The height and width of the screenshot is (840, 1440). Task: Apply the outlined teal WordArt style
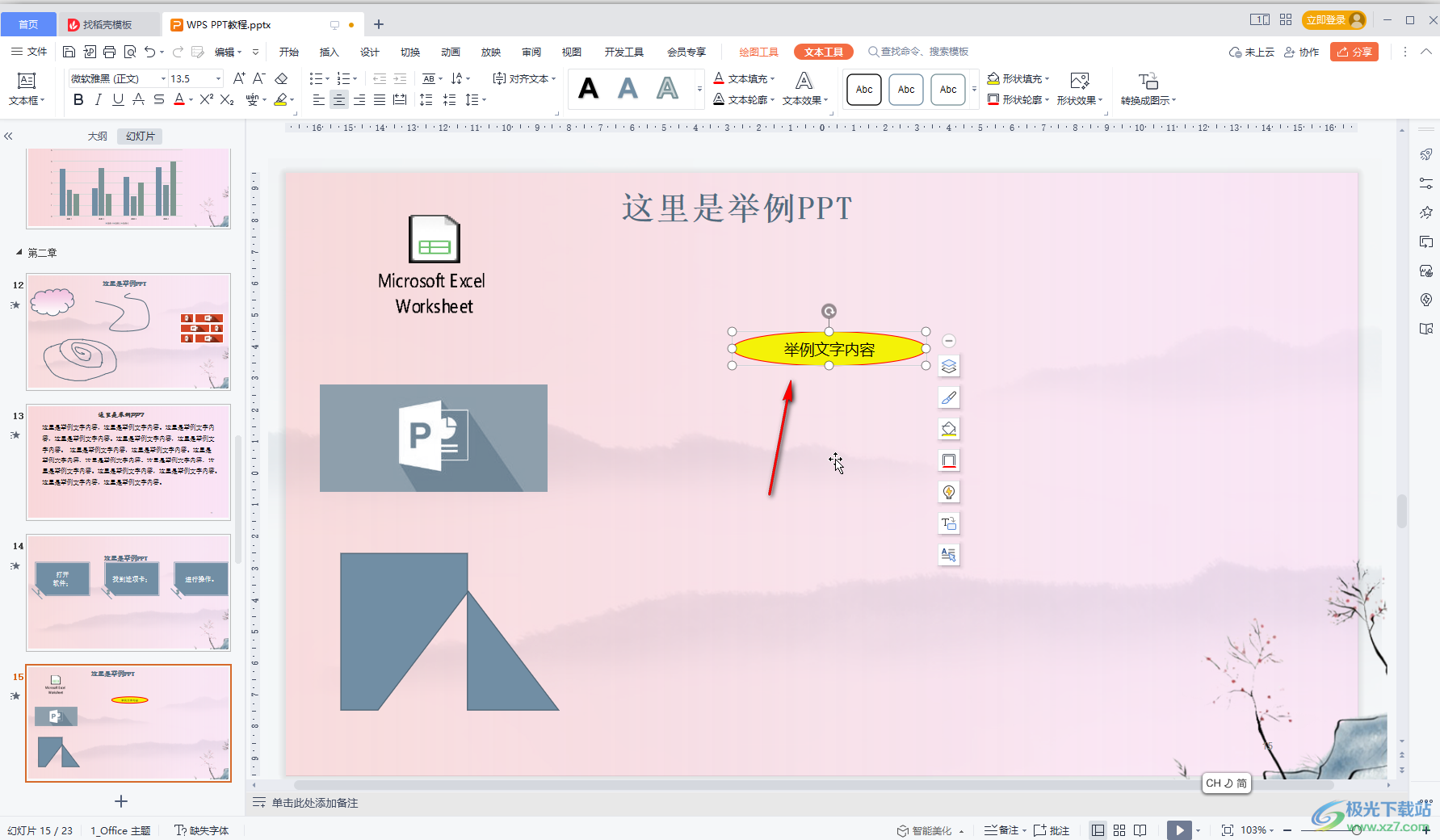(x=667, y=88)
